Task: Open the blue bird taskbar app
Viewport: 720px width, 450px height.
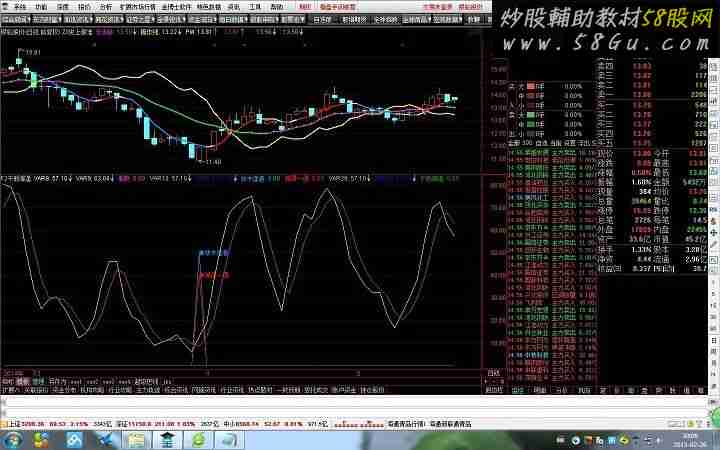Action: pyautogui.click(x=105, y=440)
